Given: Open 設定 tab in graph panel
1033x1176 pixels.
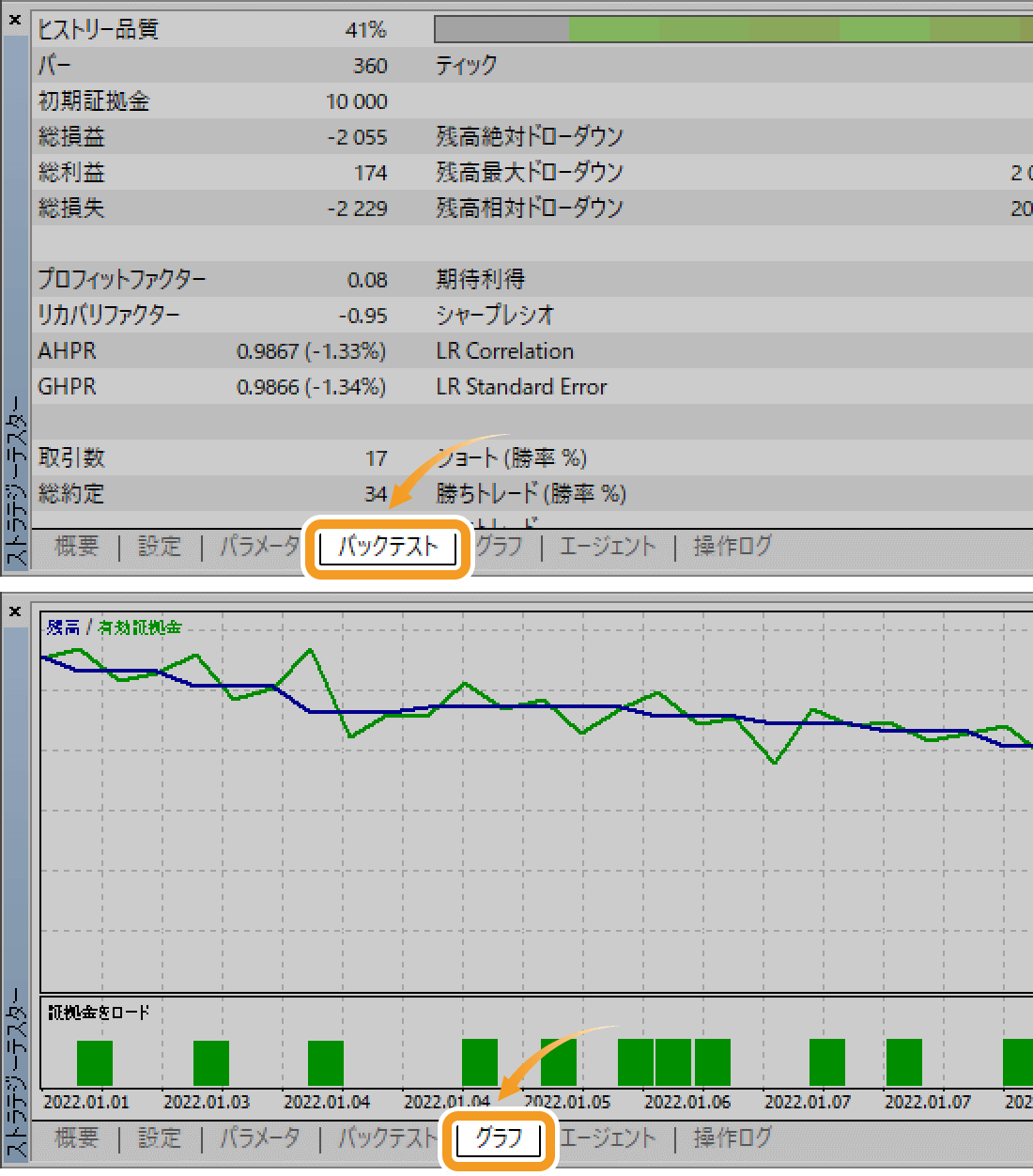Looking at the screenshot, I should pos(159,1137).
